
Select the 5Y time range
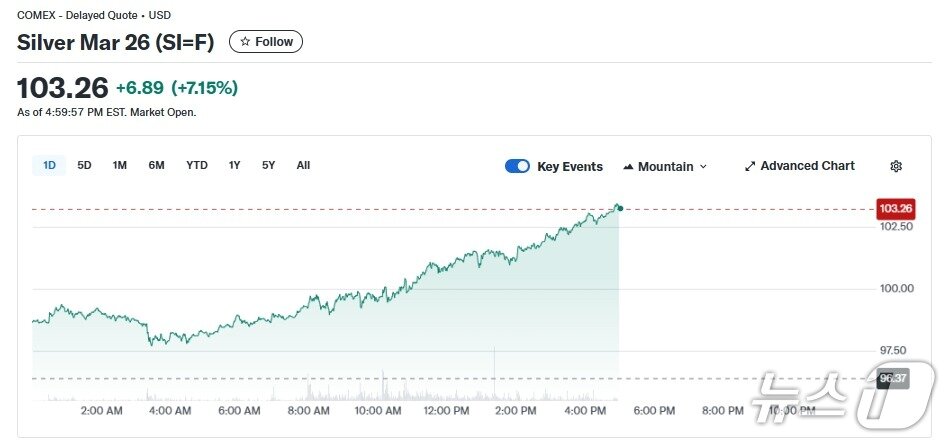(x=268, y=165)
